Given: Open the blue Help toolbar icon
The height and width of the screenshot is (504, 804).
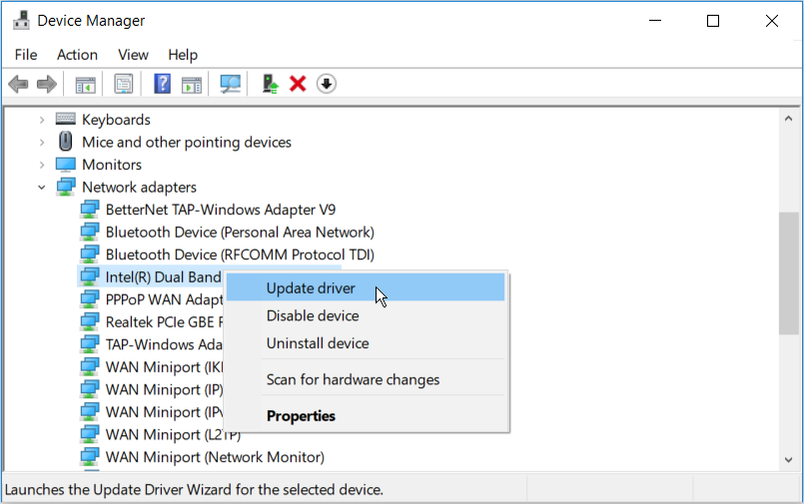Looking at the screenshot, I should (x=162, y=84).
